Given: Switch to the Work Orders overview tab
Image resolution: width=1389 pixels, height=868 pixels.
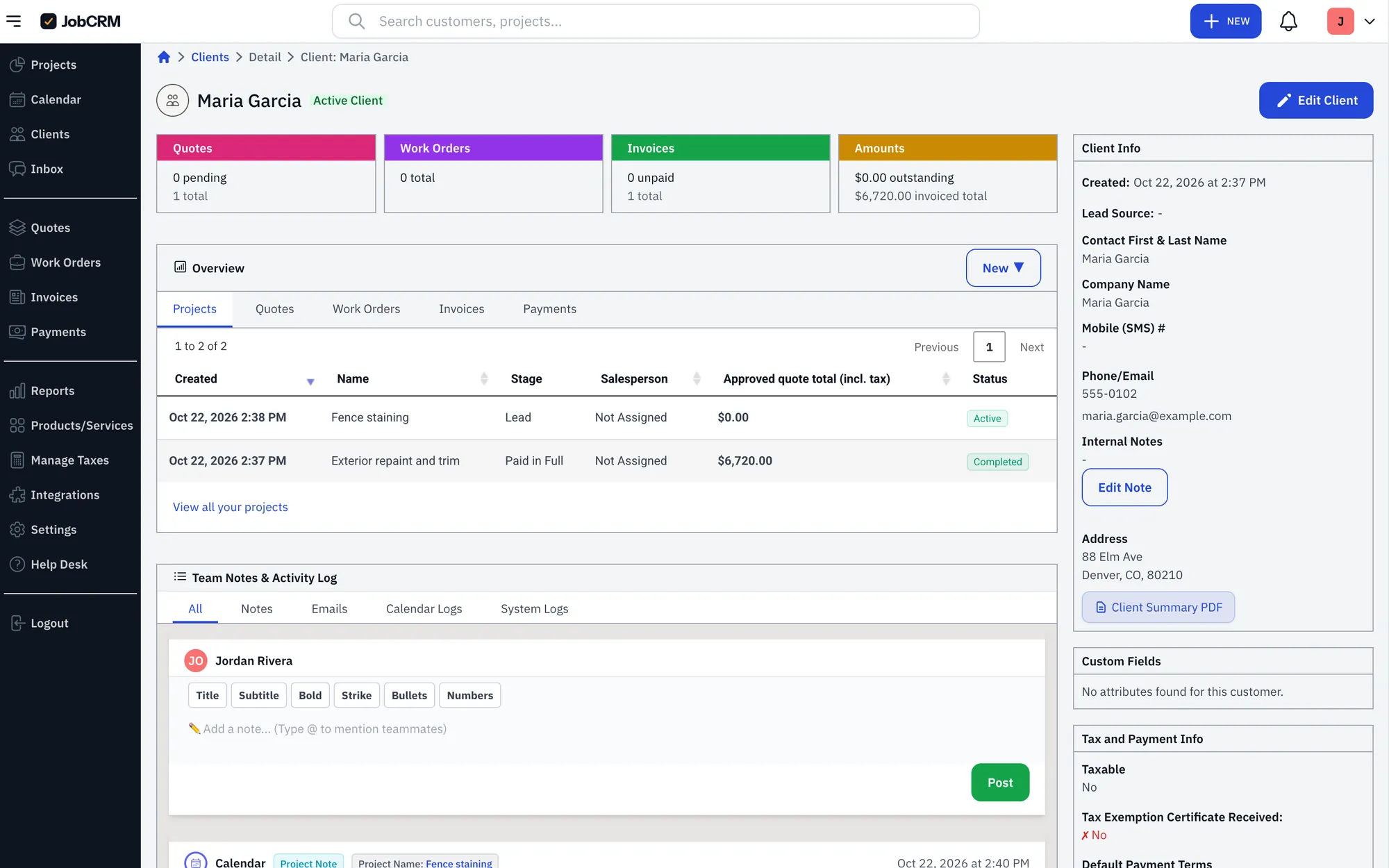Looking at the screenshot, I should coord(366,309).
